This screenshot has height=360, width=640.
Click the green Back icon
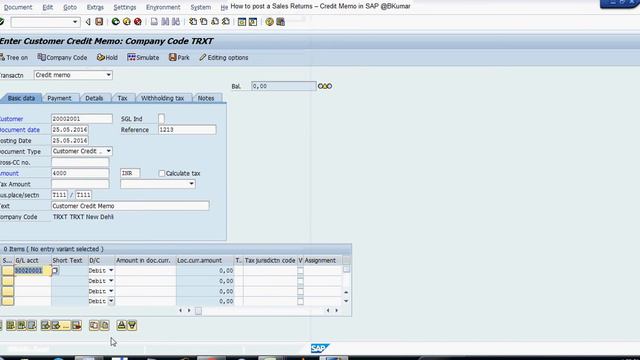116,22
